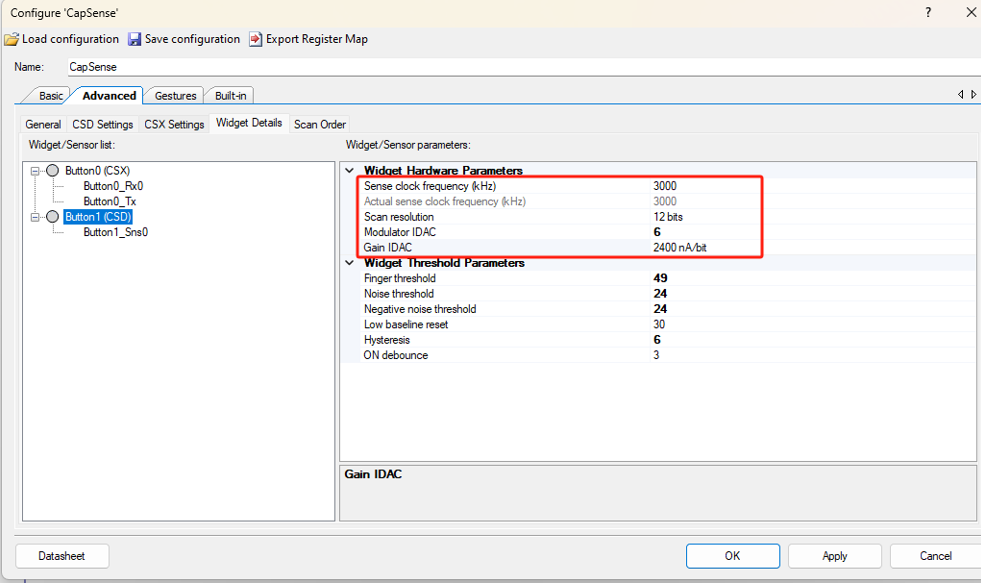
Task: Open the Built-in tab
Action: point(230,96)
